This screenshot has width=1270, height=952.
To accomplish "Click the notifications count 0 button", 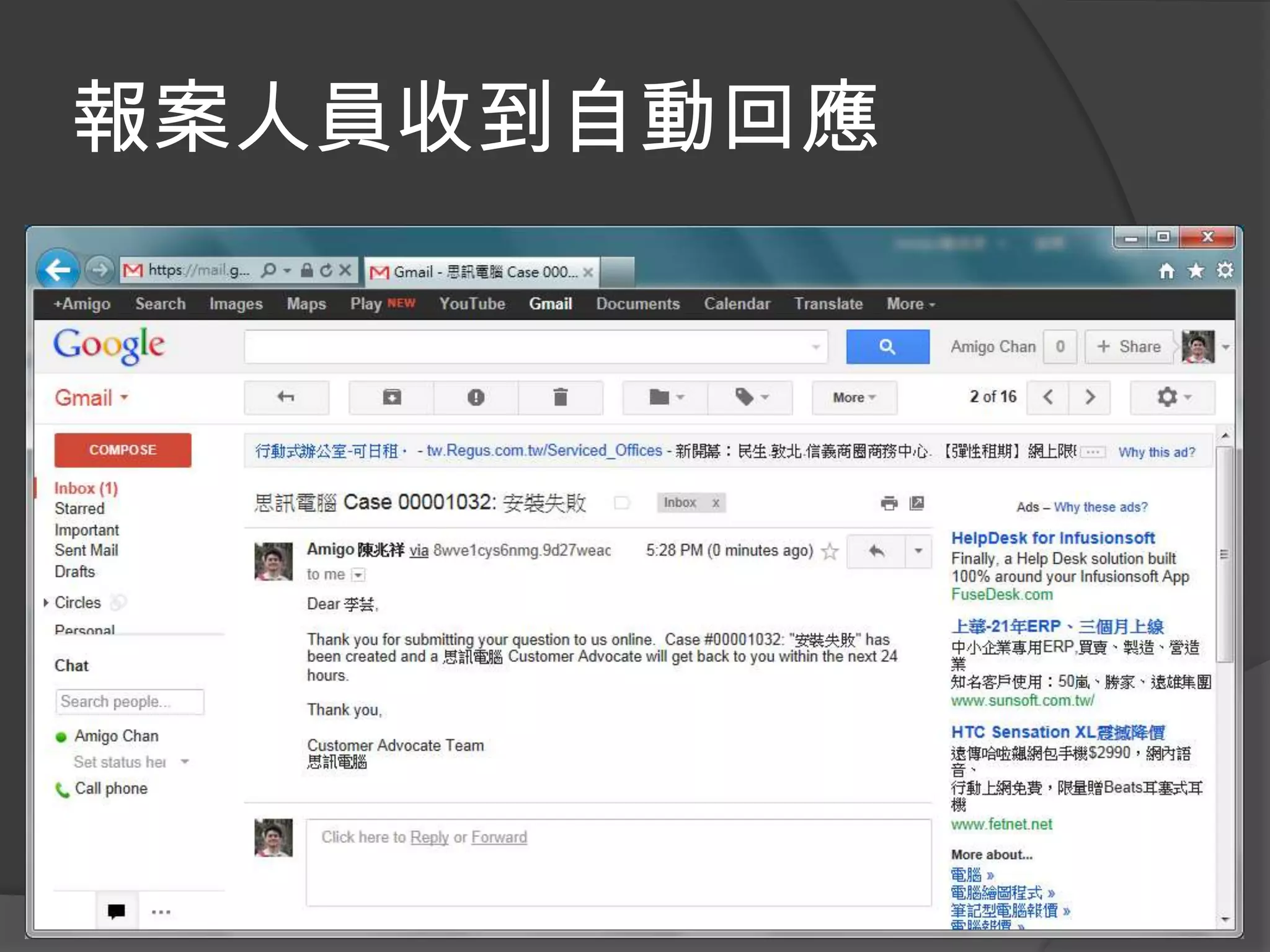I will [1060, 346].
